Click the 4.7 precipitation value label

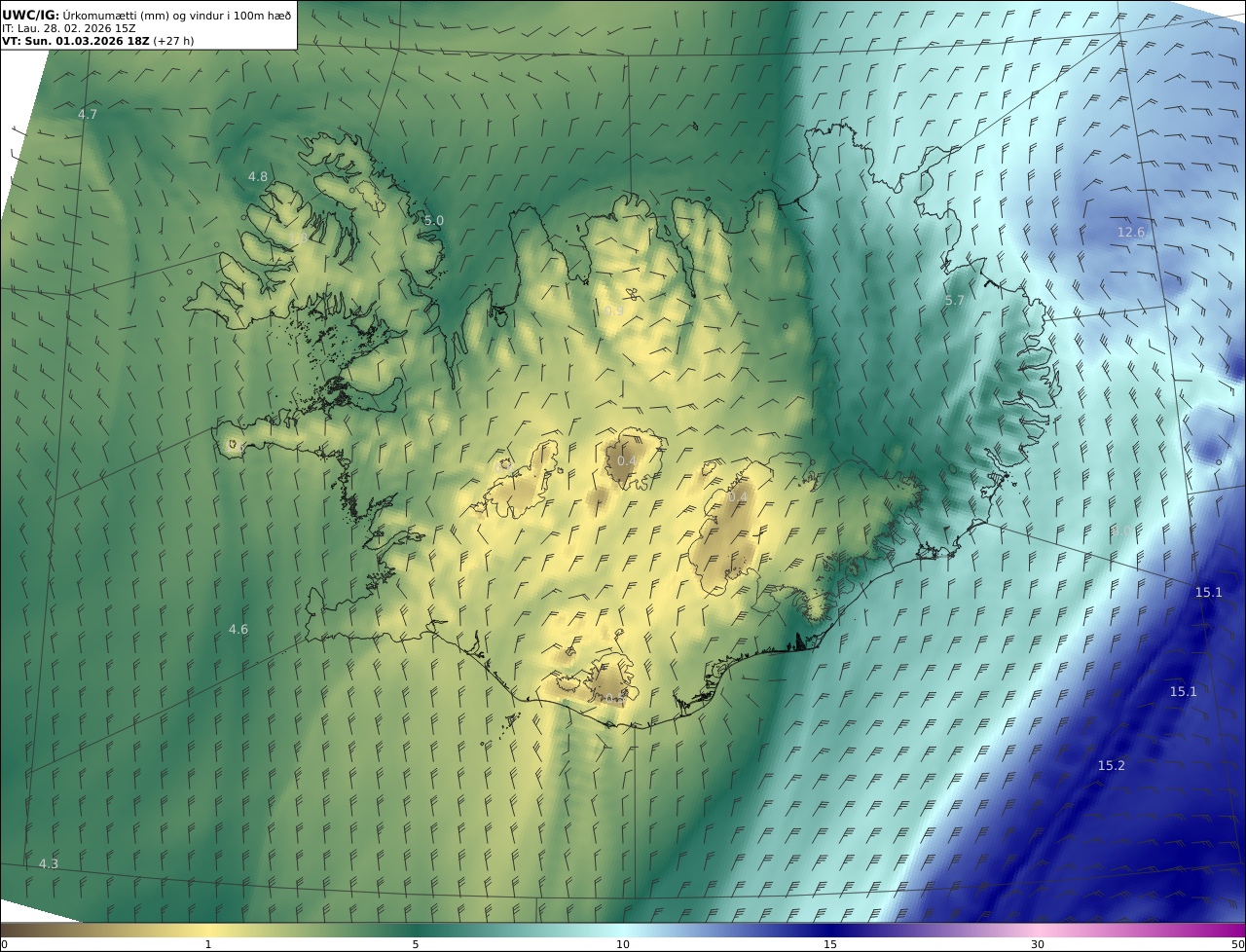[88, 114]
